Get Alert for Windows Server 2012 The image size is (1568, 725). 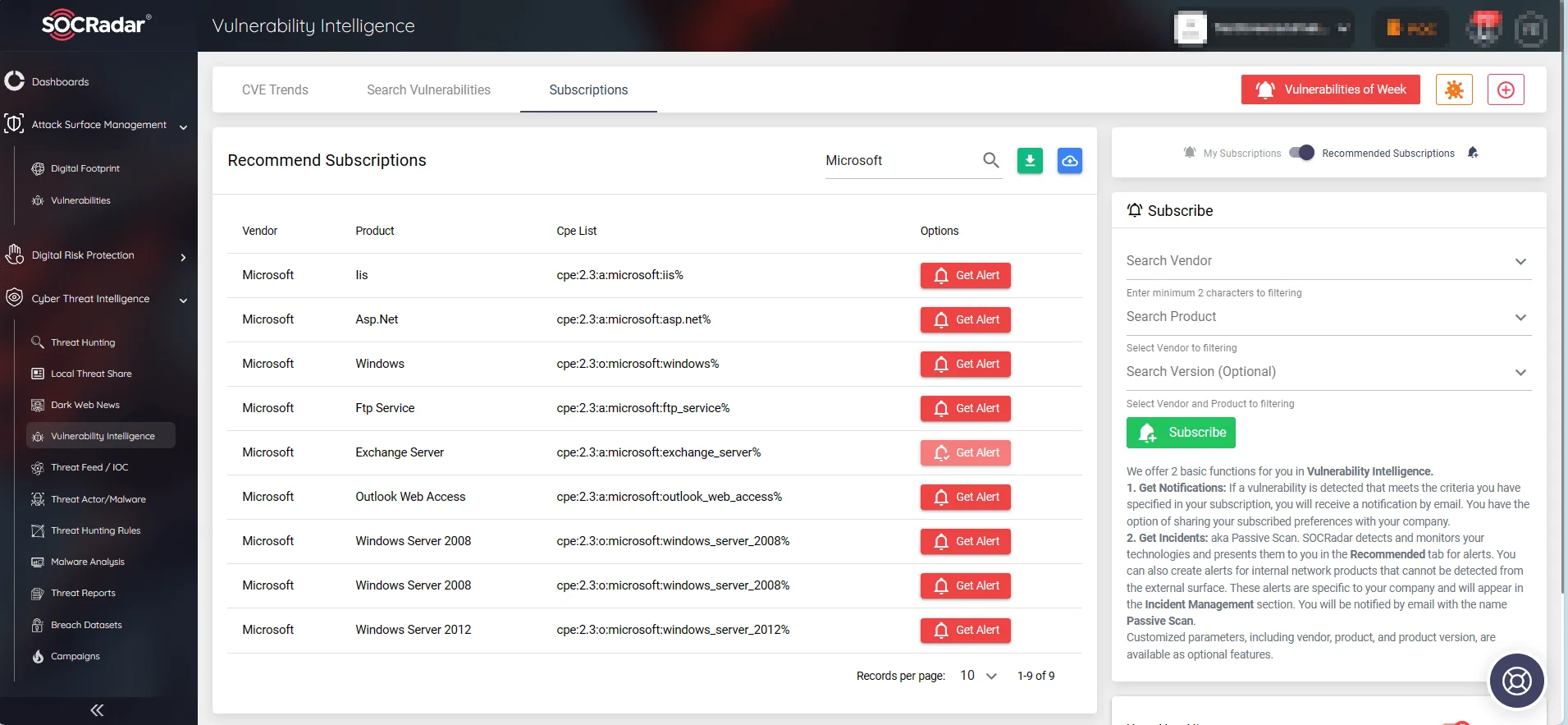(966, 631)
